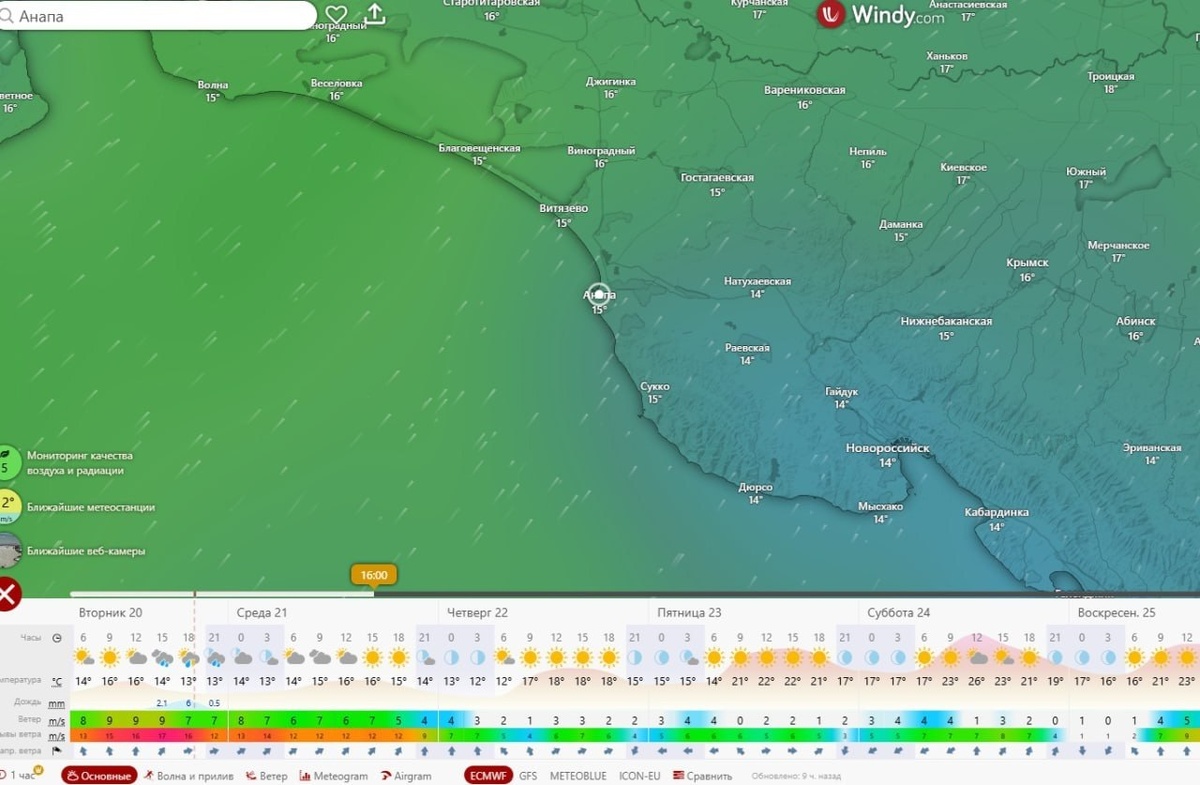Open the Основные forecast tab
Screen dimensions: 1200x785
click(x=98, y=775)
